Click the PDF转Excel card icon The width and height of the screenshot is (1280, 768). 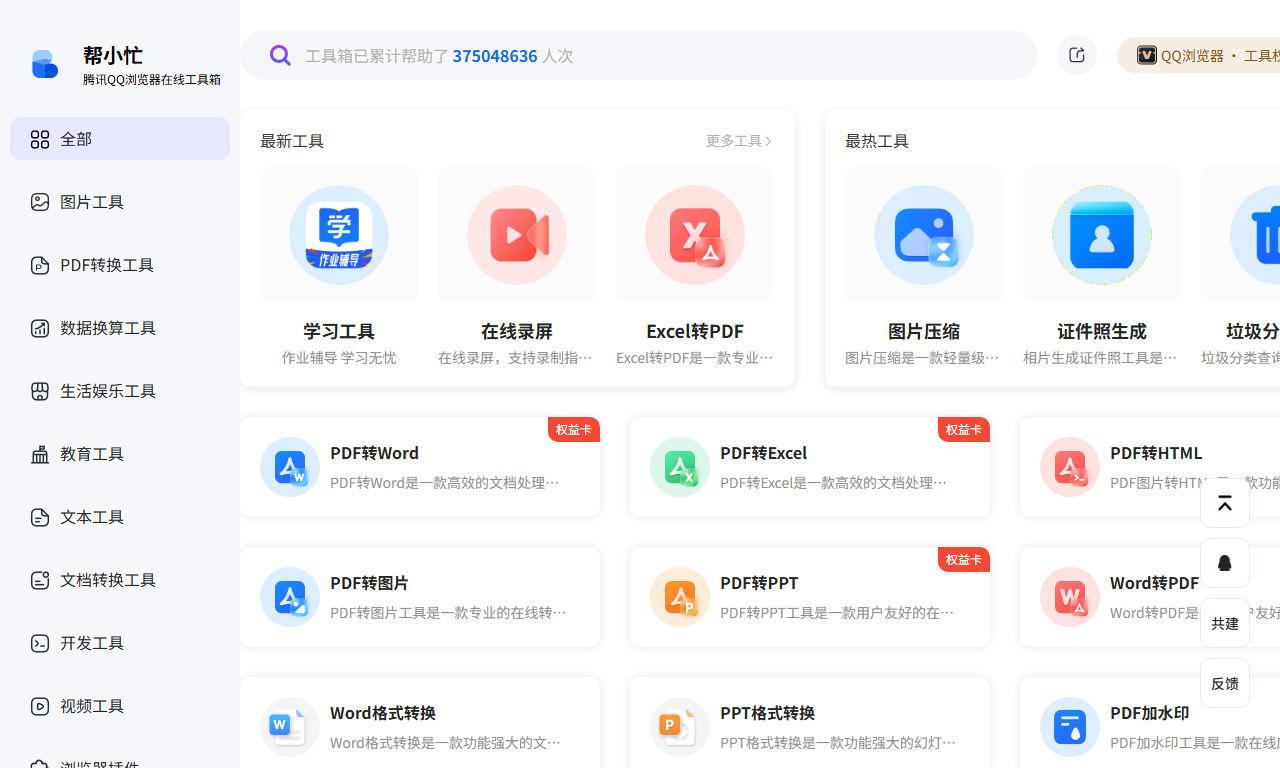click(x=680, y=467)
